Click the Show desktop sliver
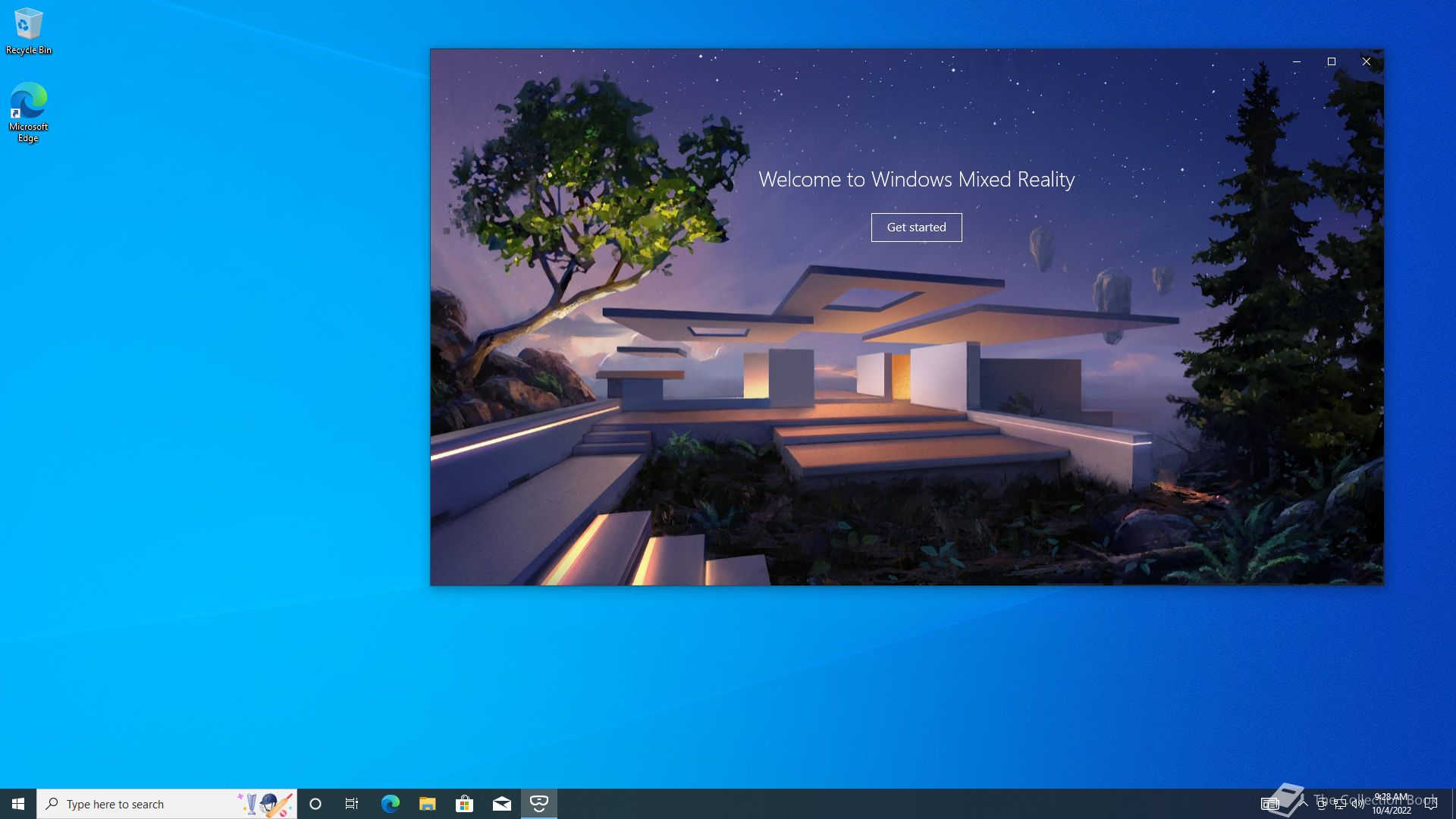The height and width of the screenshot is (819, 1456). pos(1453,804)
